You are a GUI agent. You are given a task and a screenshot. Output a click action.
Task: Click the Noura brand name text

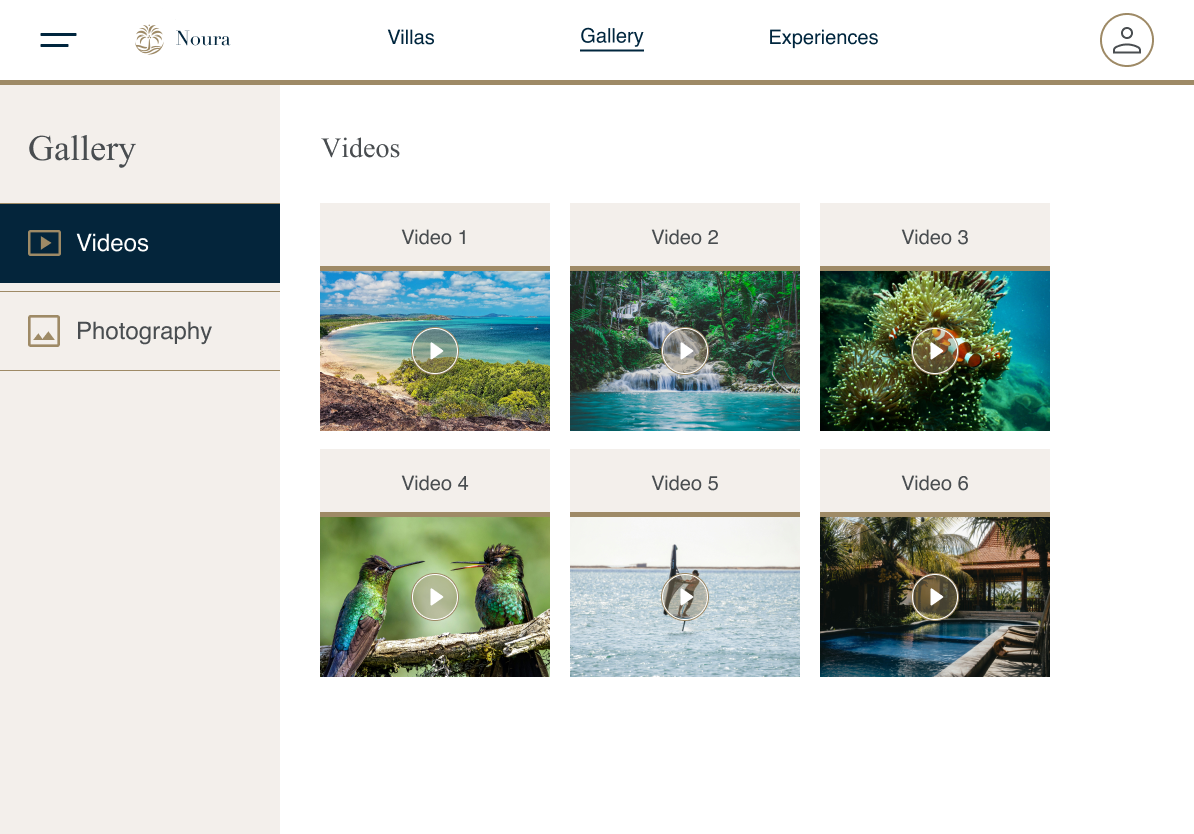tap(203, 39)
